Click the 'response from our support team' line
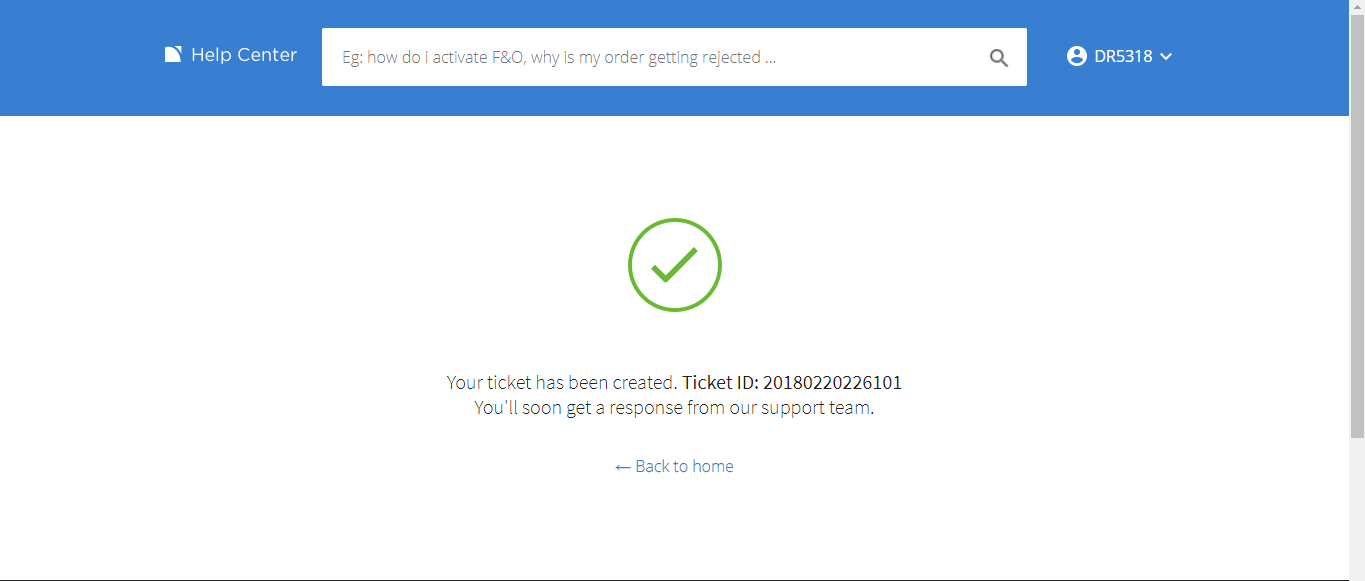This screenshot has height=581, width=1365. pos(674,408)
